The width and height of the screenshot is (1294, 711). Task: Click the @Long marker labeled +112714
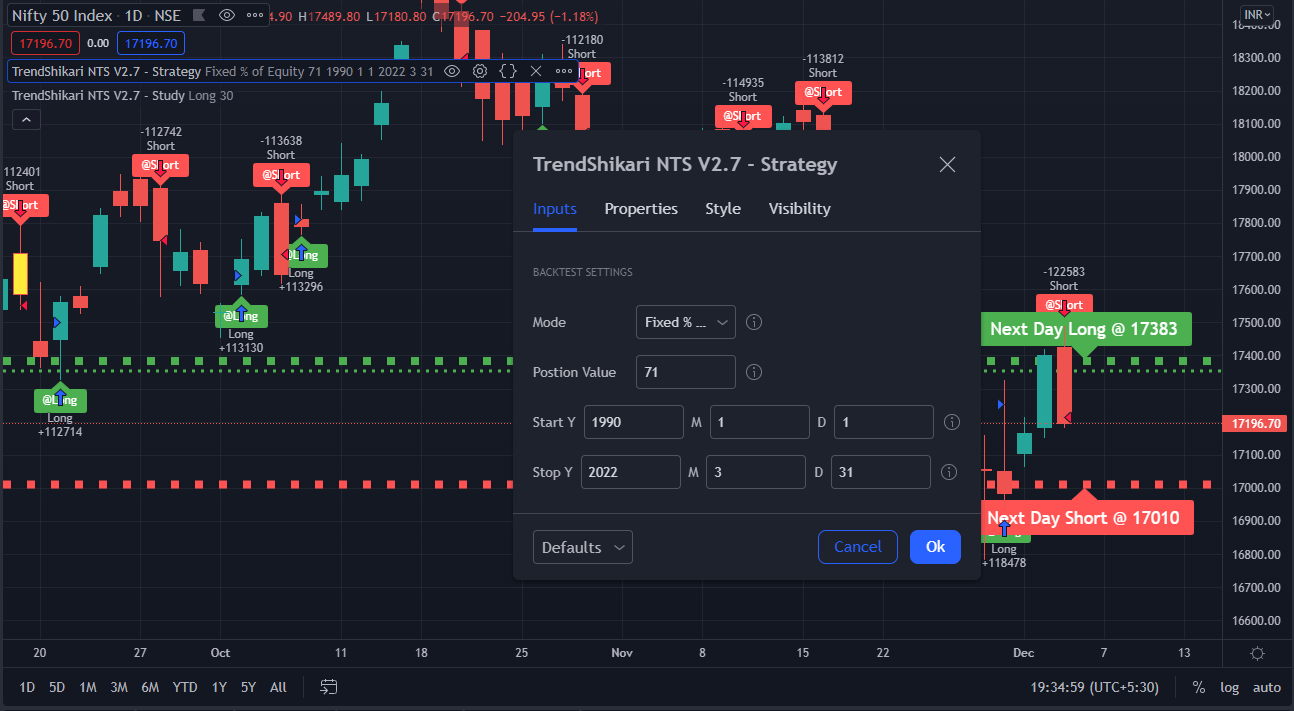point(60,401)
